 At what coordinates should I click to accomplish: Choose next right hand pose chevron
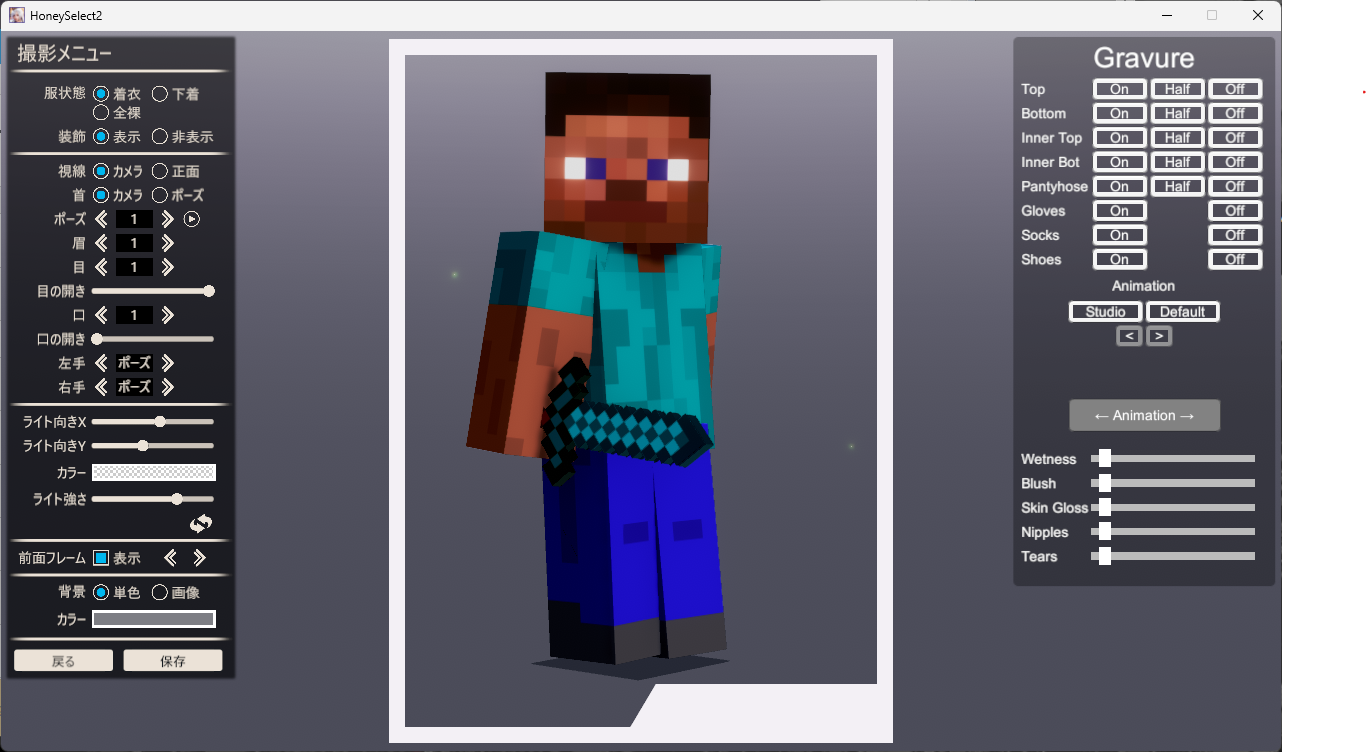coord(167,387)
